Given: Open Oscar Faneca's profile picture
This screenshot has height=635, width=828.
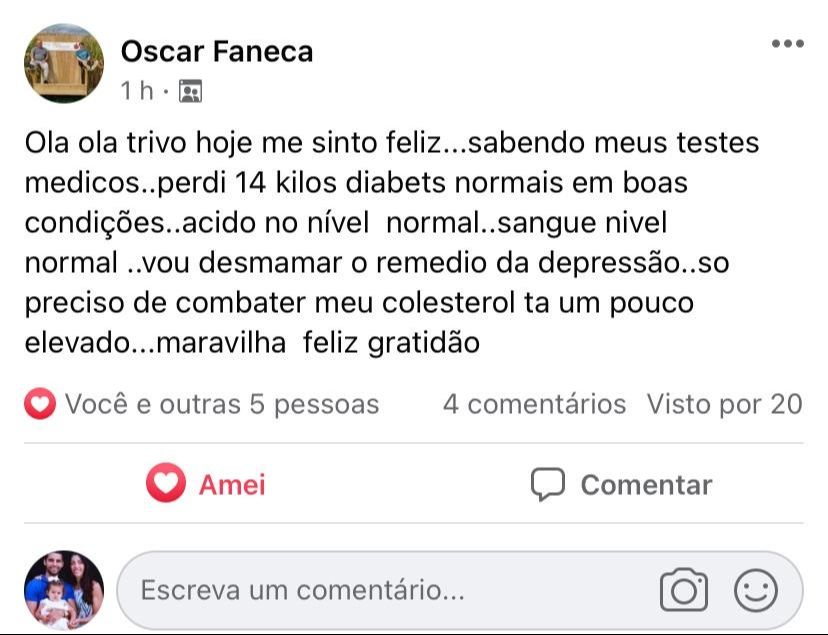Looking at the screenshot, I should click(x=64, y=64).
